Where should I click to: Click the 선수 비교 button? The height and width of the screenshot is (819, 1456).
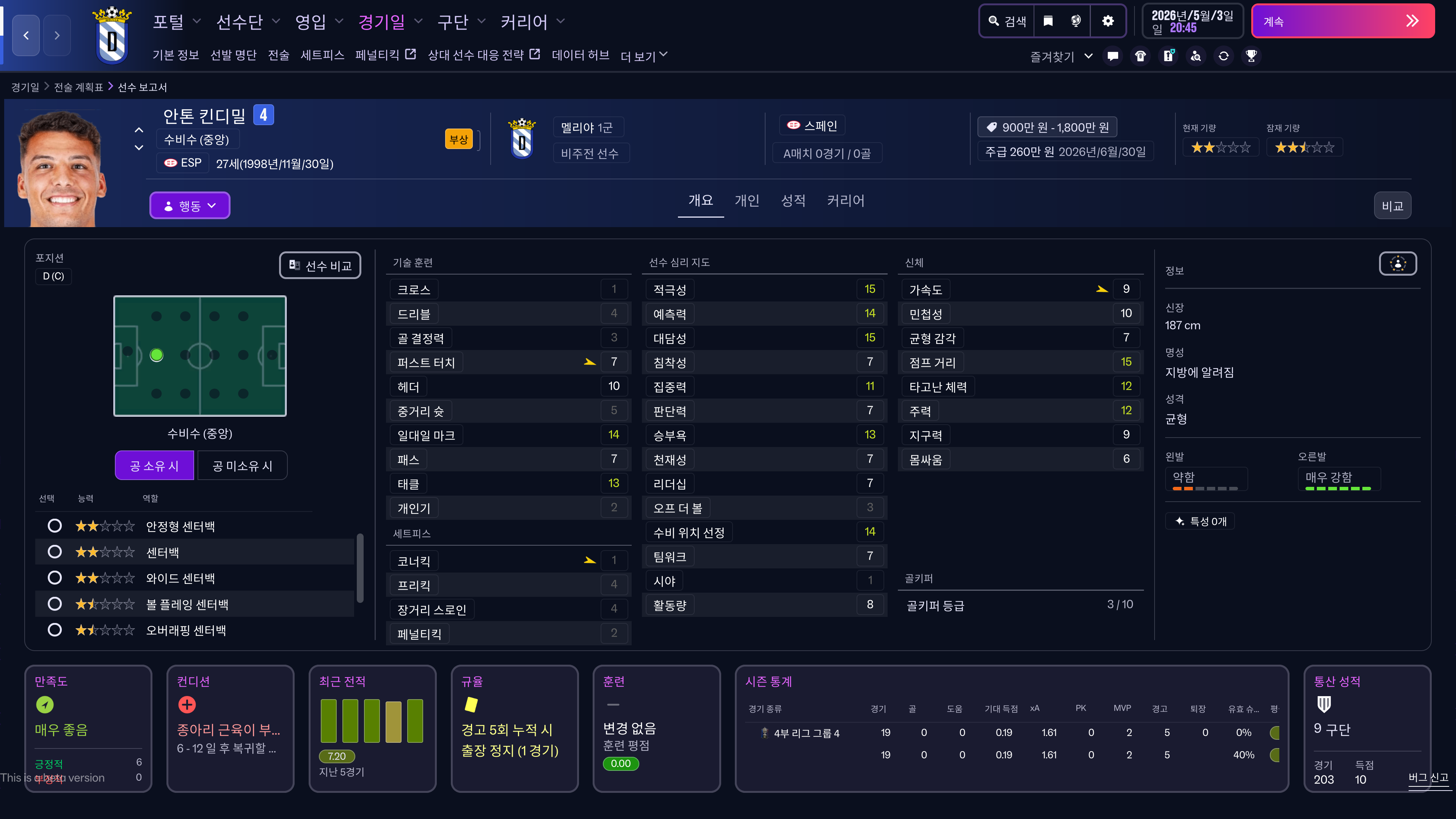pos(320,266)
